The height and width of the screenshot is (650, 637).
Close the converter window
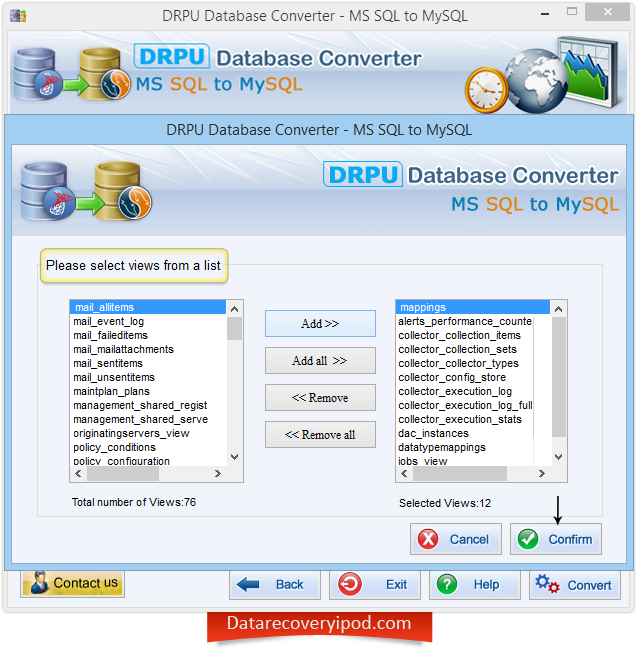click(x=608, y=12)
